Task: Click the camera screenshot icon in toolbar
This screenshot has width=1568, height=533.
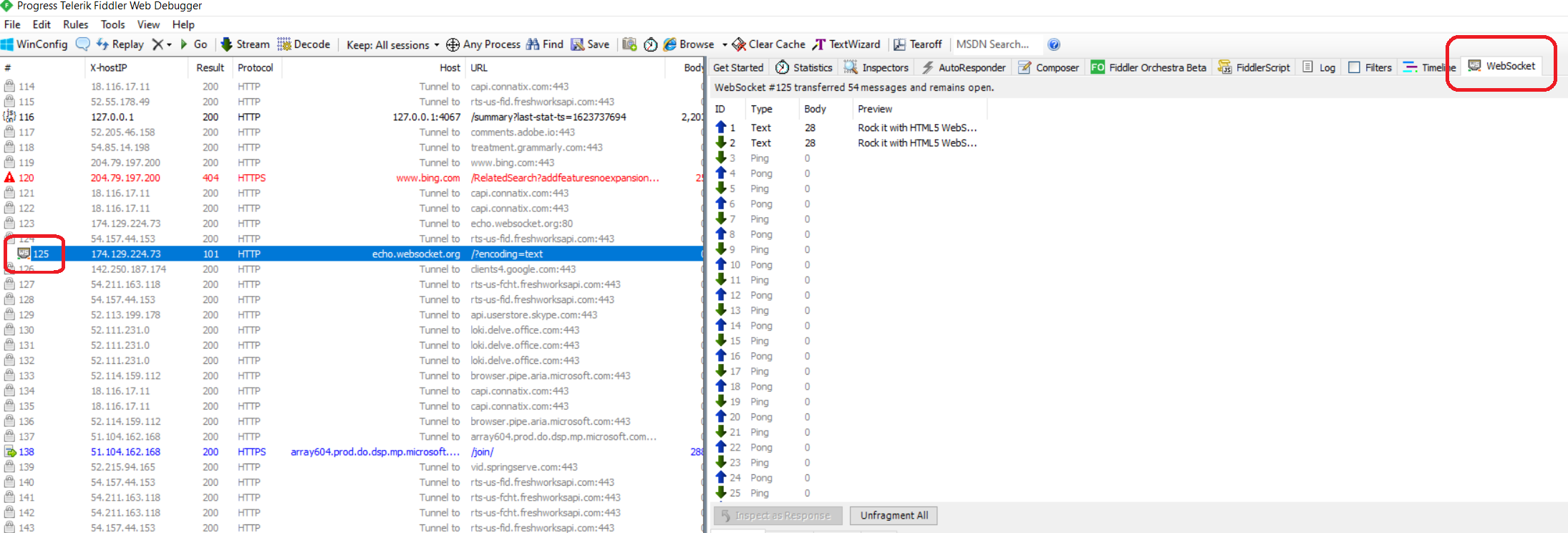Action: click(629, 44)
